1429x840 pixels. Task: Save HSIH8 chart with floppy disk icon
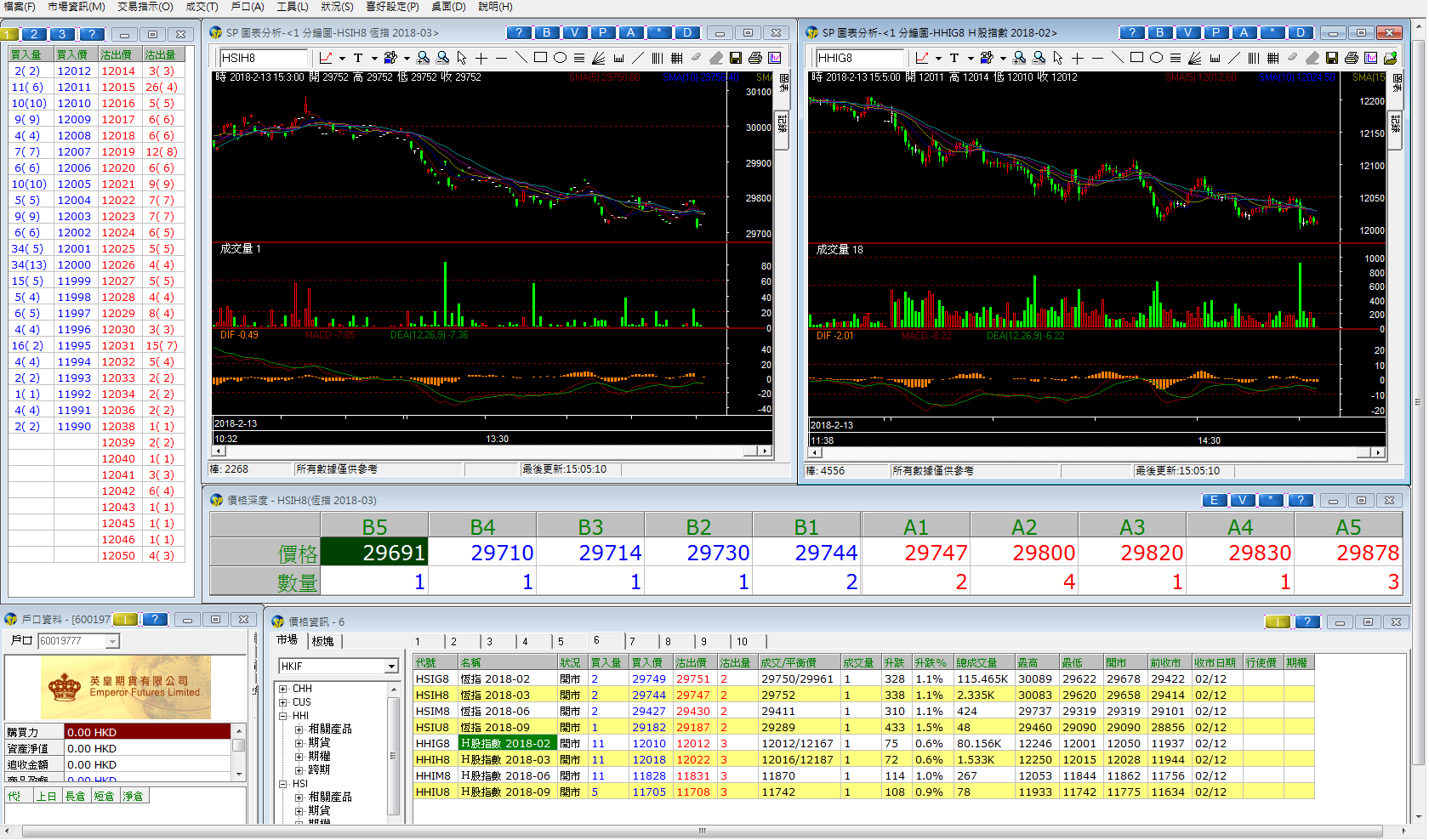click(736, 58)
